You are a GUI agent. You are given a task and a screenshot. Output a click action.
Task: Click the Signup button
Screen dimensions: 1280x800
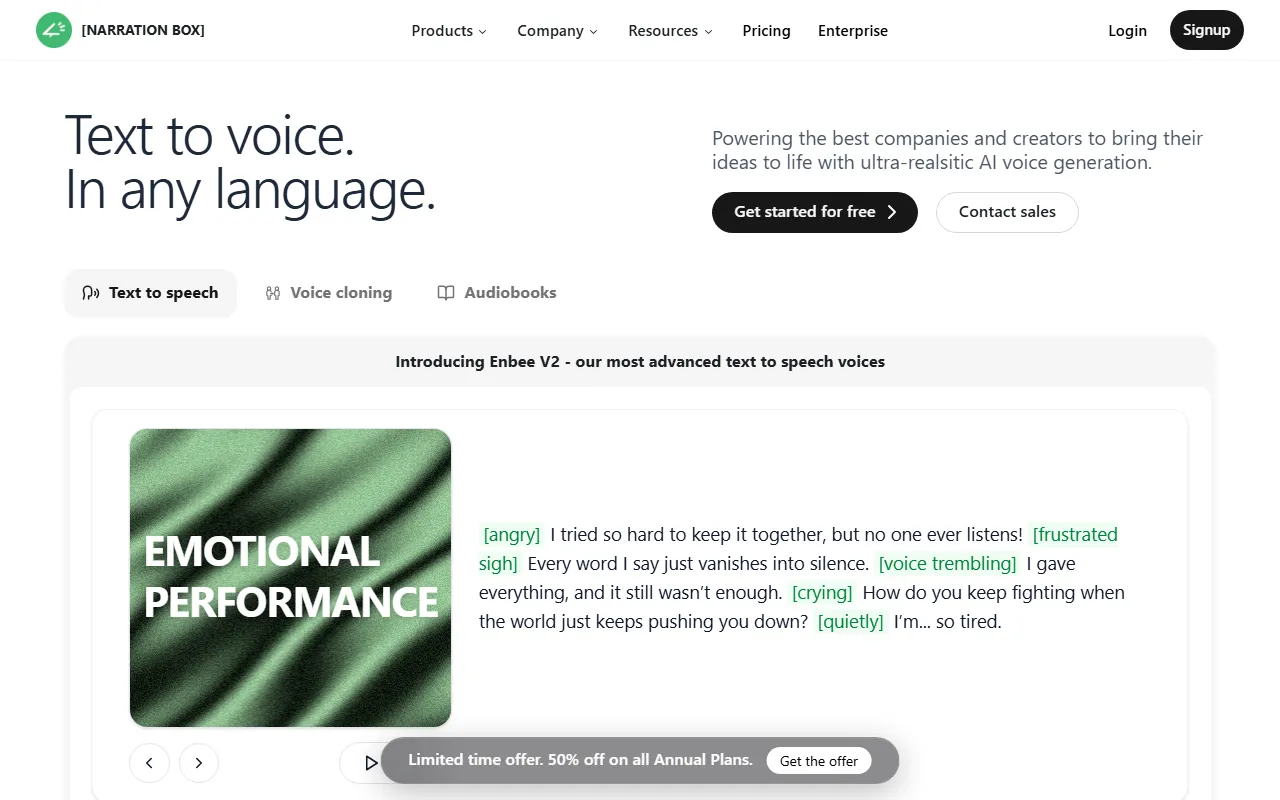click(x=1206, y=30)
